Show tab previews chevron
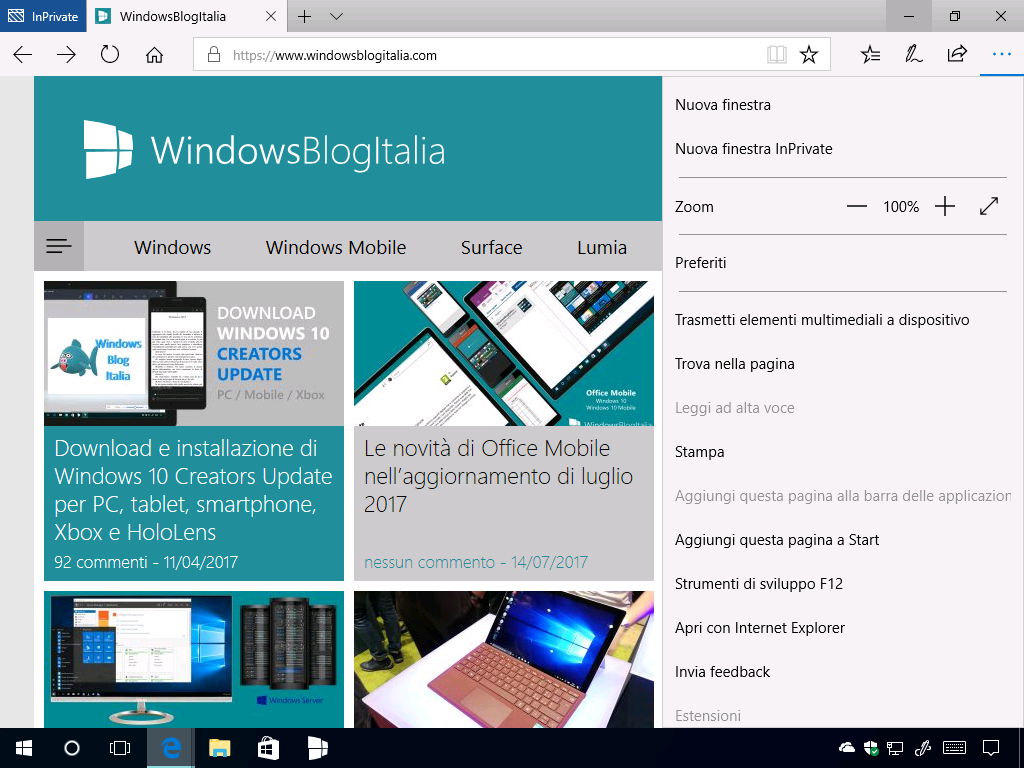 (336, 16)
